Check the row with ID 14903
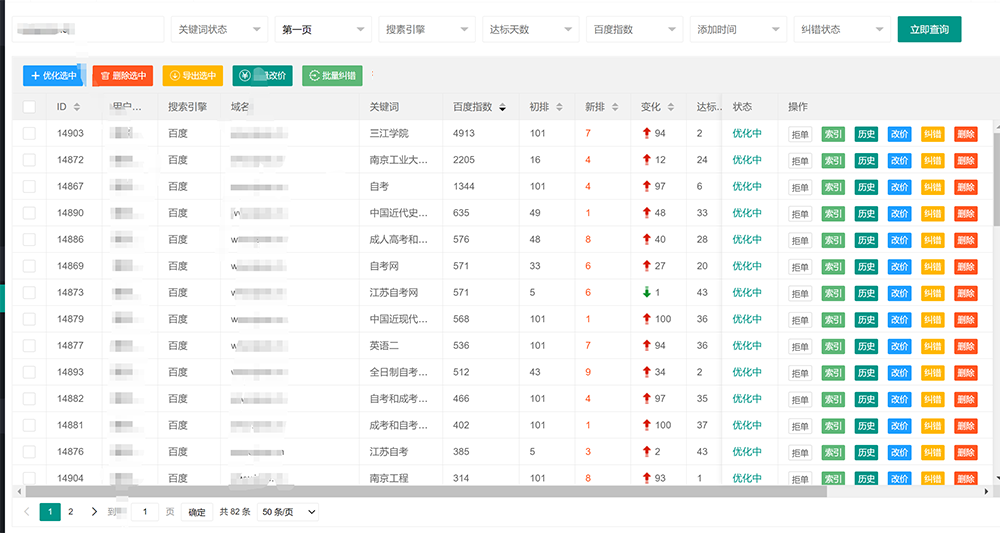The height and width of the screenshot is (533, 1000). point(29,133)
